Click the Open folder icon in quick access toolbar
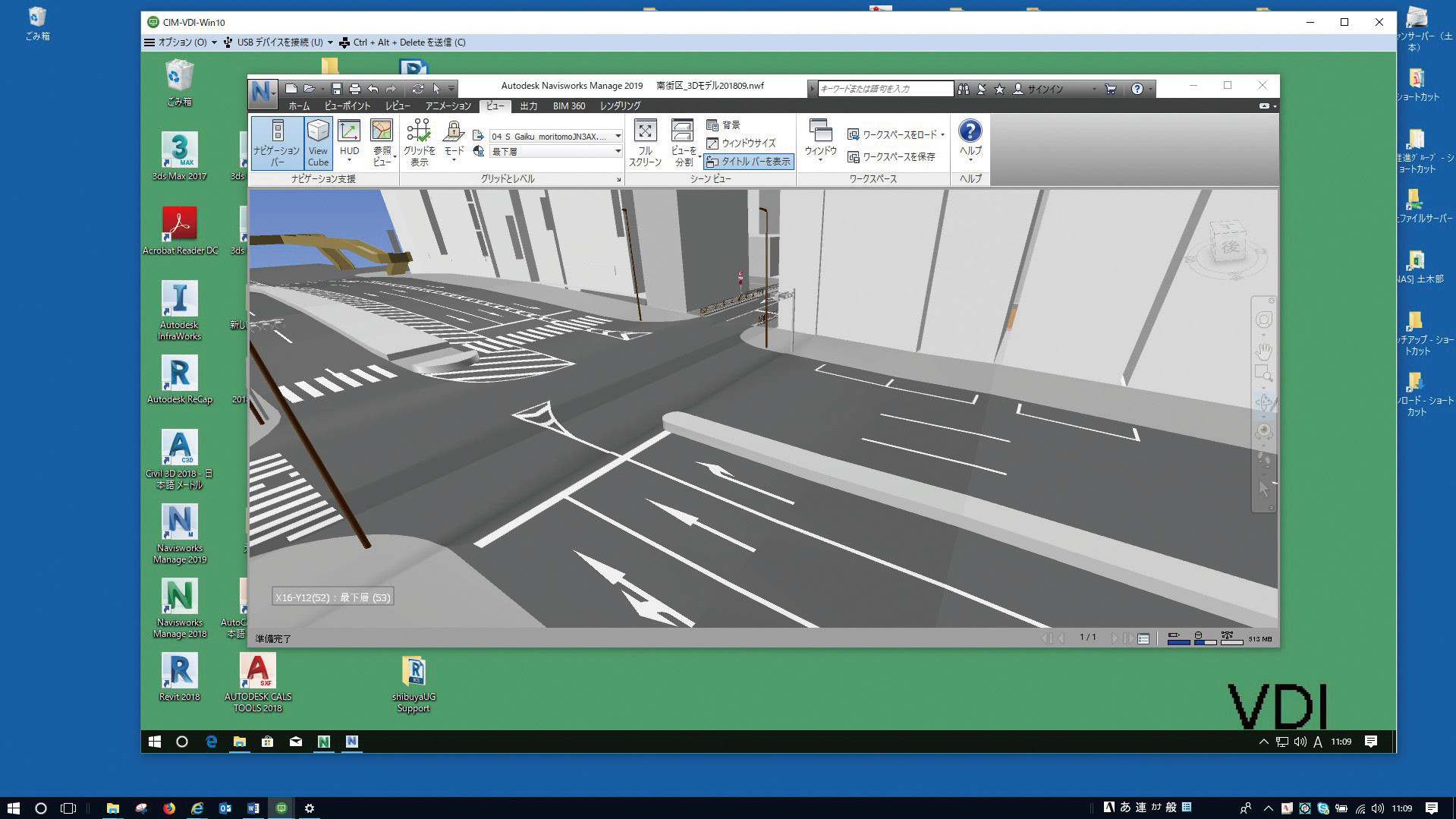 pos(310,89)
